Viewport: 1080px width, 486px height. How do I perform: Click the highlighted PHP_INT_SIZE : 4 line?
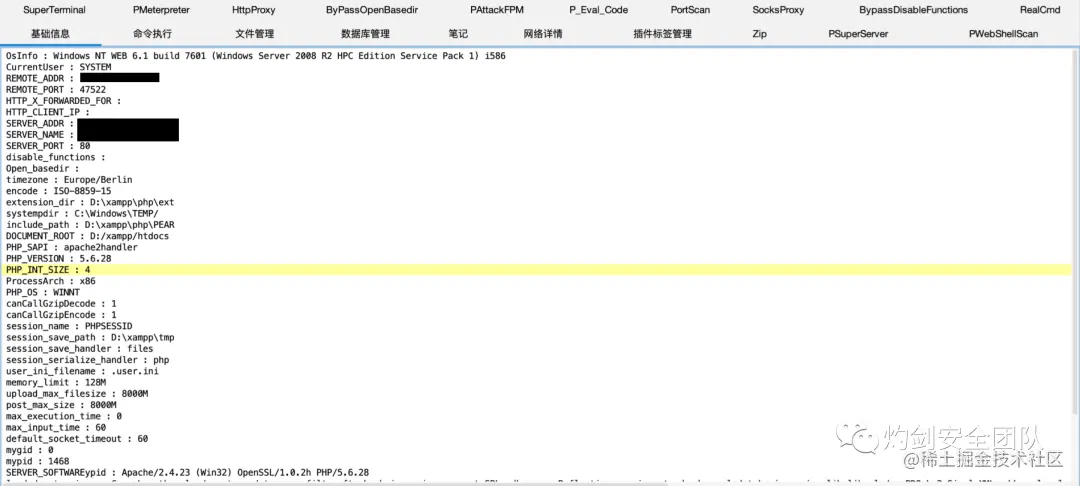pos(539,270)
